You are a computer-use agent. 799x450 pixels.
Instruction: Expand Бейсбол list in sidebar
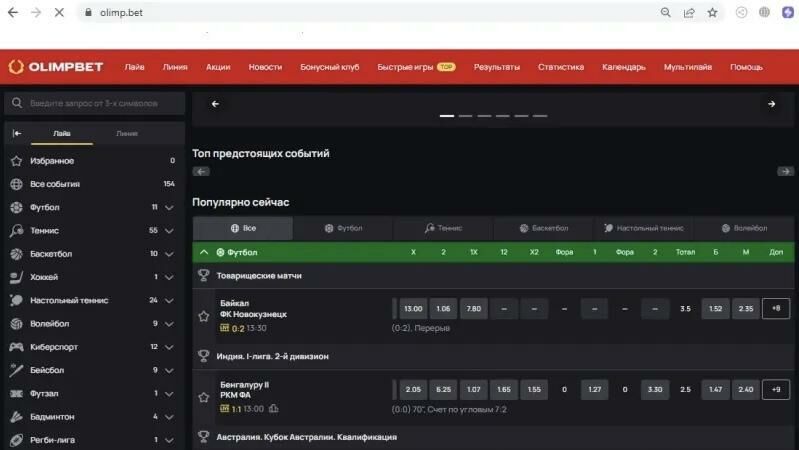point(170,370)
